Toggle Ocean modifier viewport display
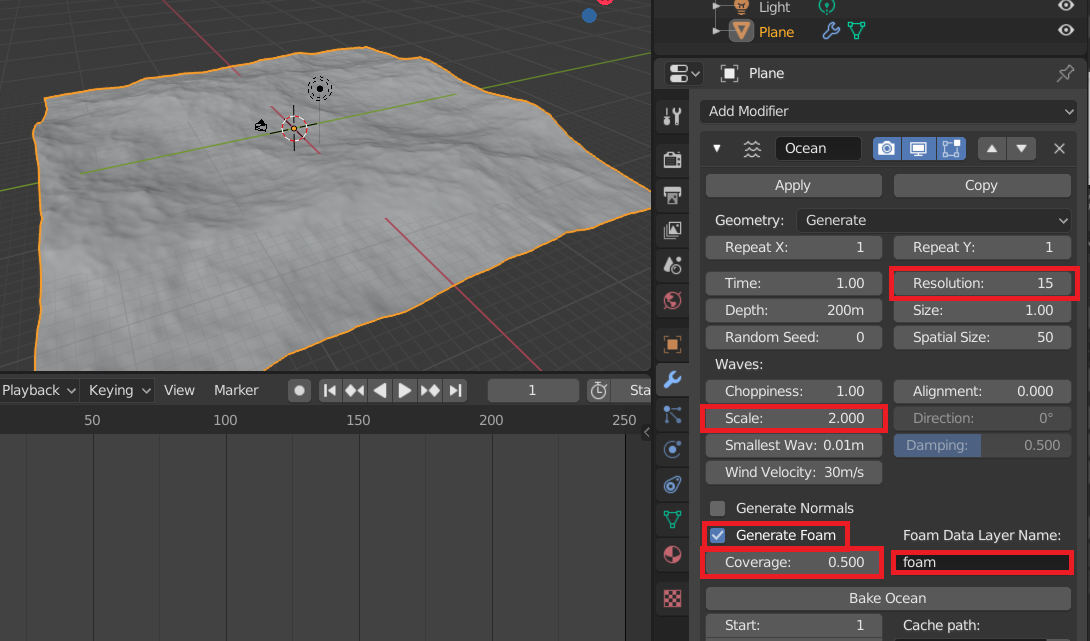The height and width of the screenshot is (641, 1090). [x=918, y=149]
